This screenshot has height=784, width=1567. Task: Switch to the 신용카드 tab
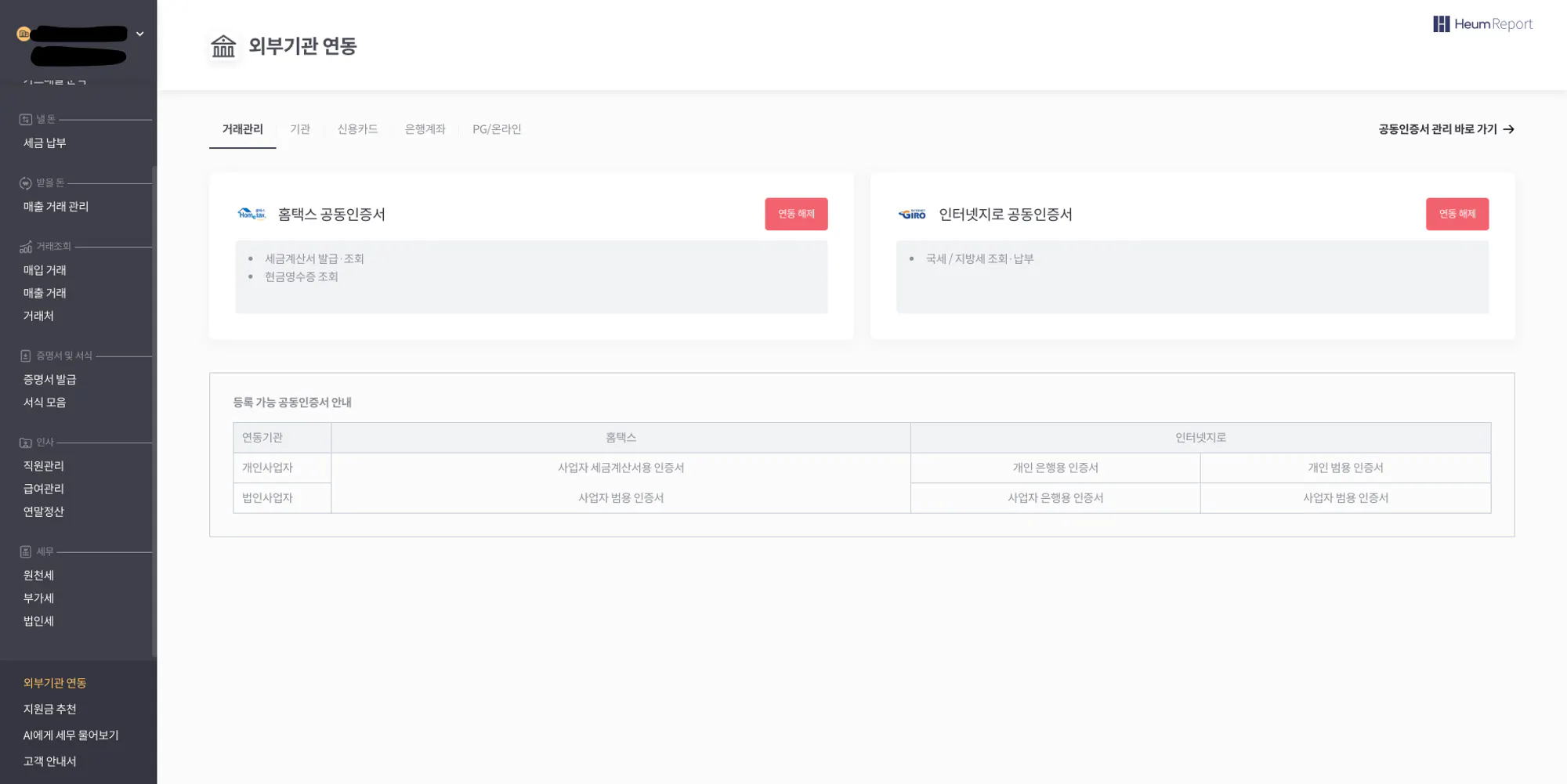(x=357, y=129)
